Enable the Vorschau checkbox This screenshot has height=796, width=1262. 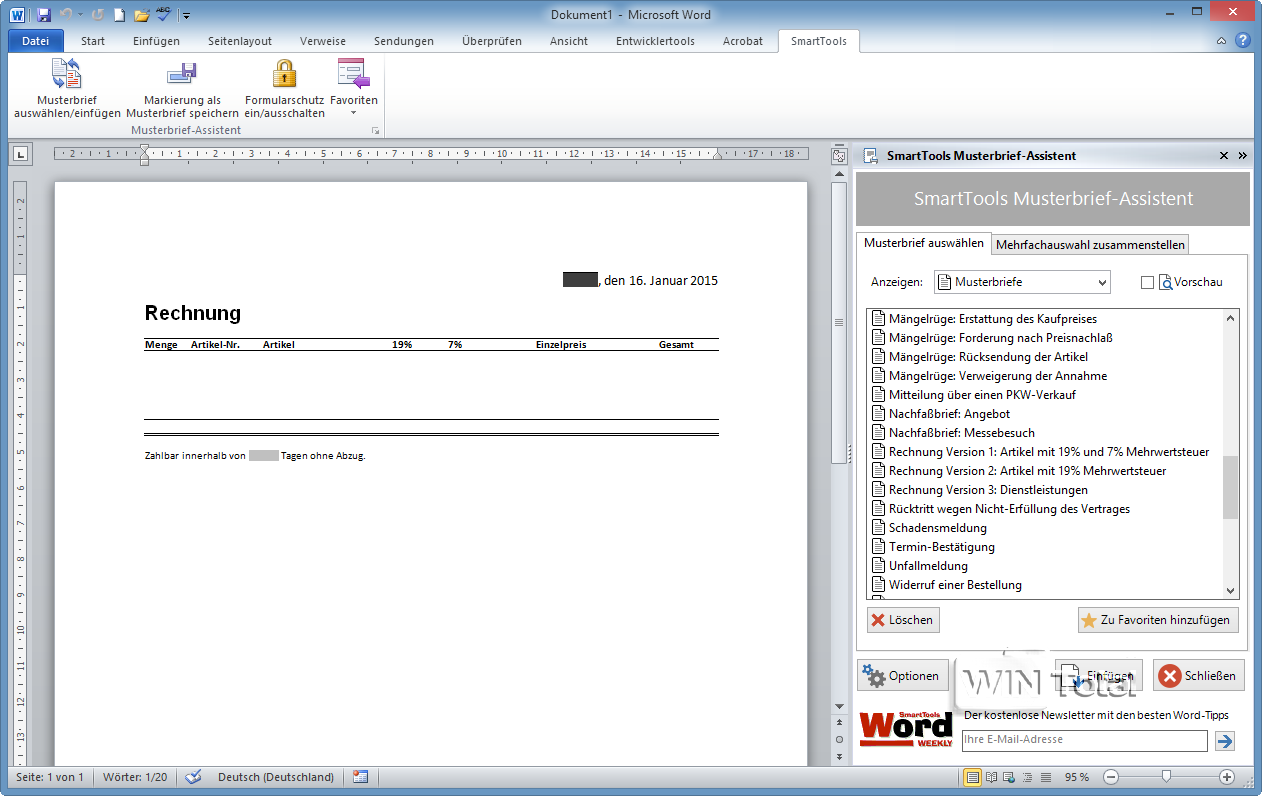click(x=1147, y=283)
